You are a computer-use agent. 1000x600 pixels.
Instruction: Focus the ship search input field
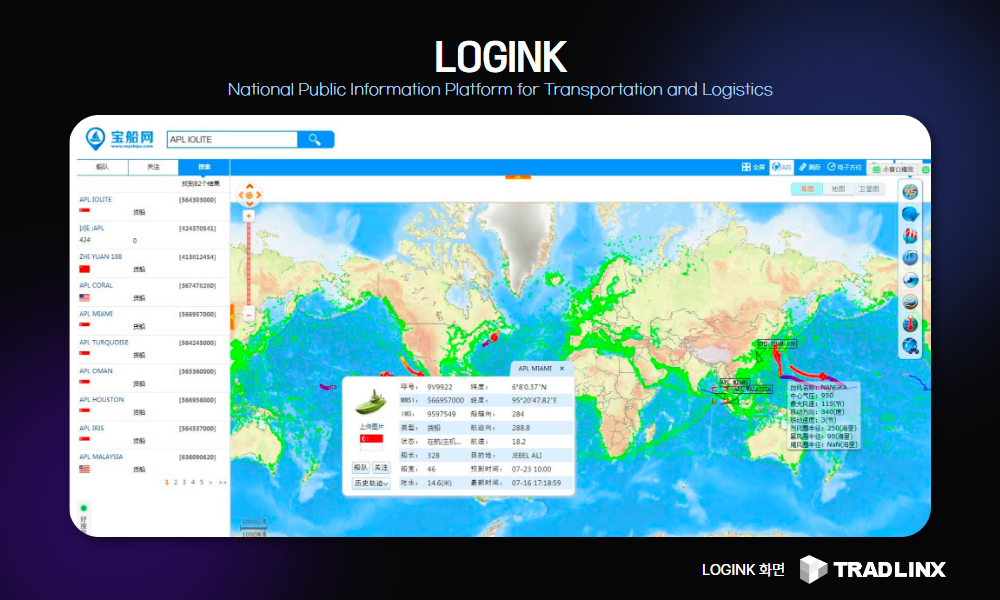pos(232,139)
